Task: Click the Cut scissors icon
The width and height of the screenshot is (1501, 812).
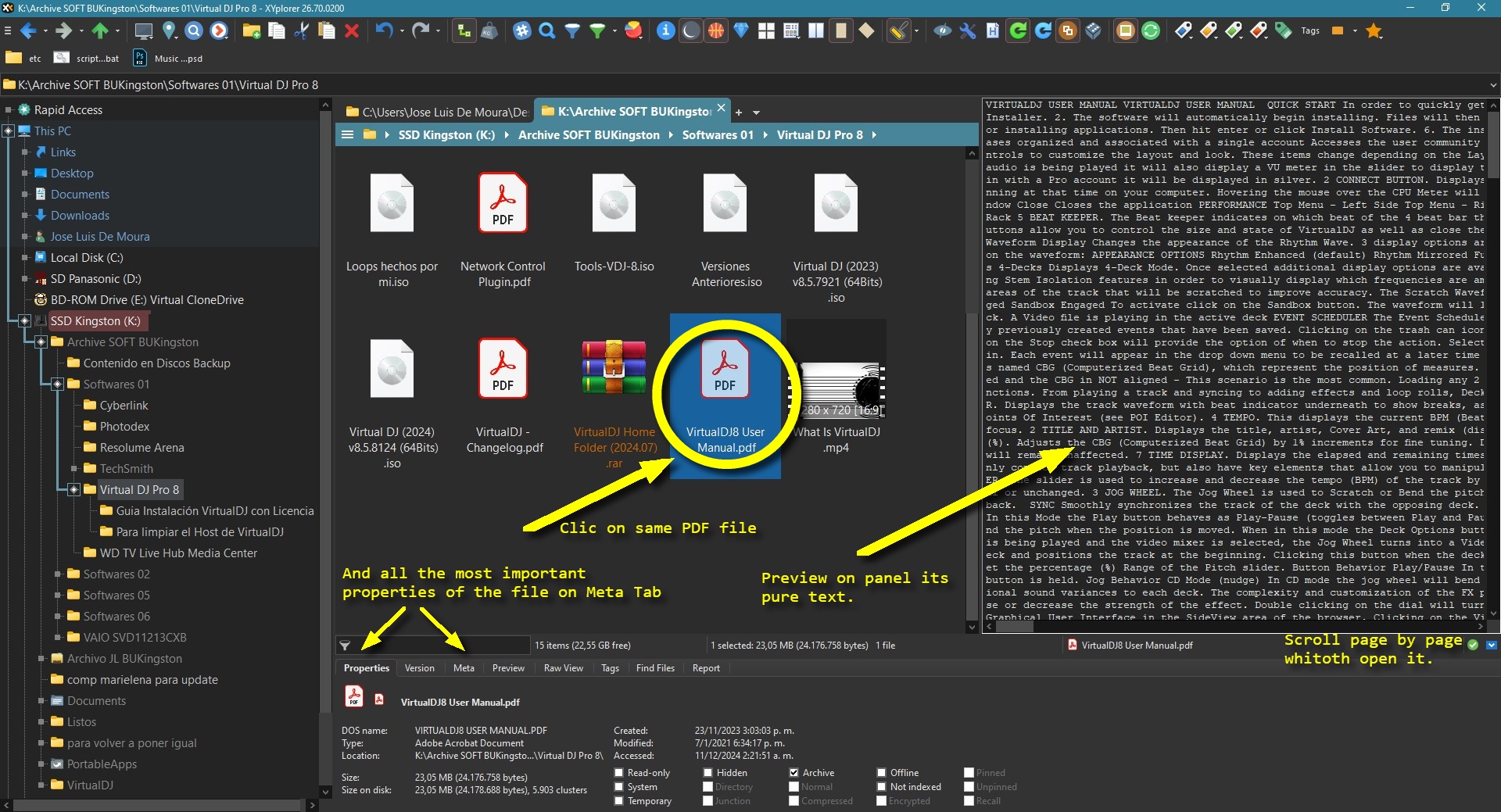Action: (x=302, y=31)
